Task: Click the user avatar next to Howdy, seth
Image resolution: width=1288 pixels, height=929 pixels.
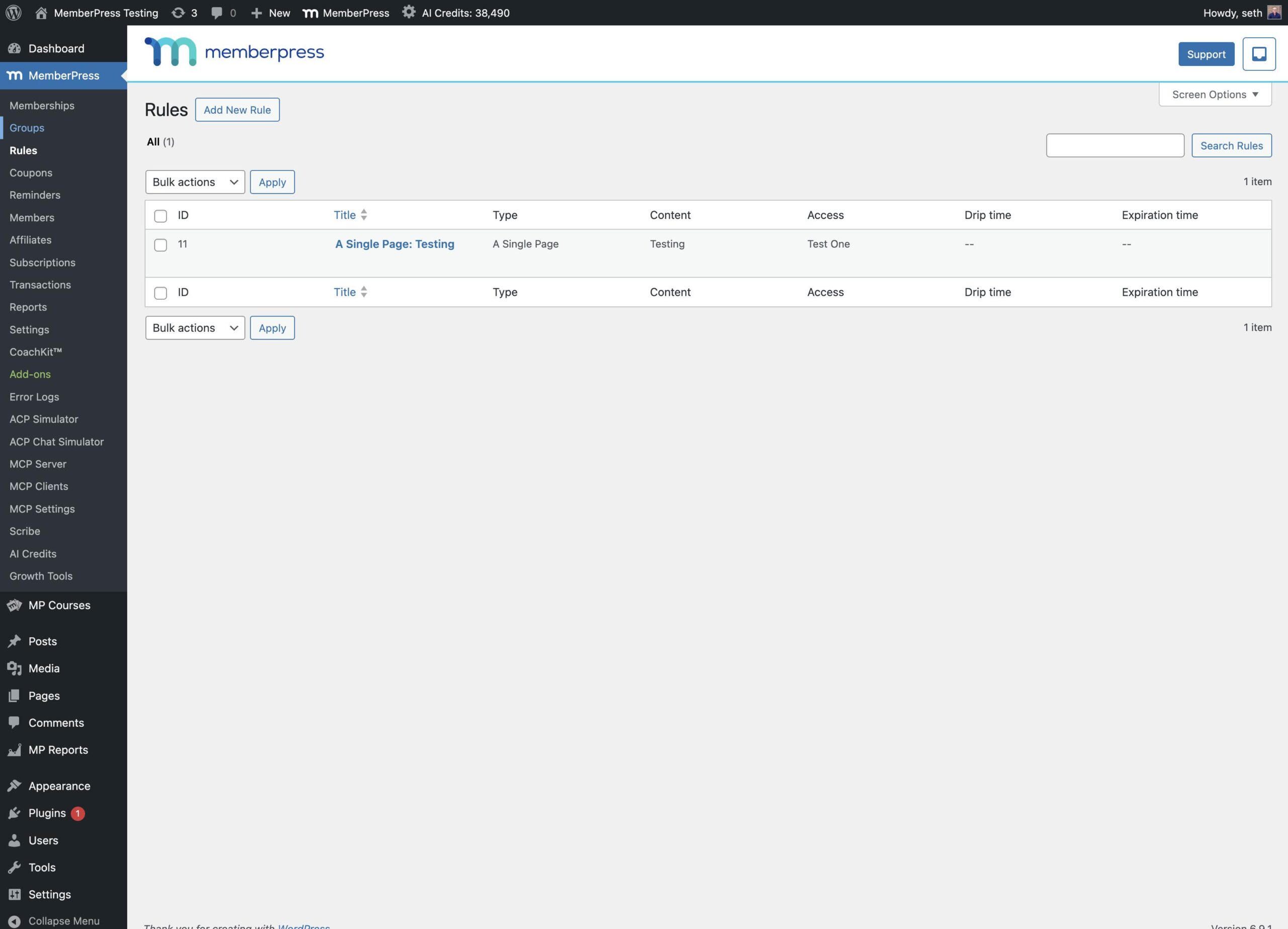Action: pyautogui.click(x=1274, y=13)
